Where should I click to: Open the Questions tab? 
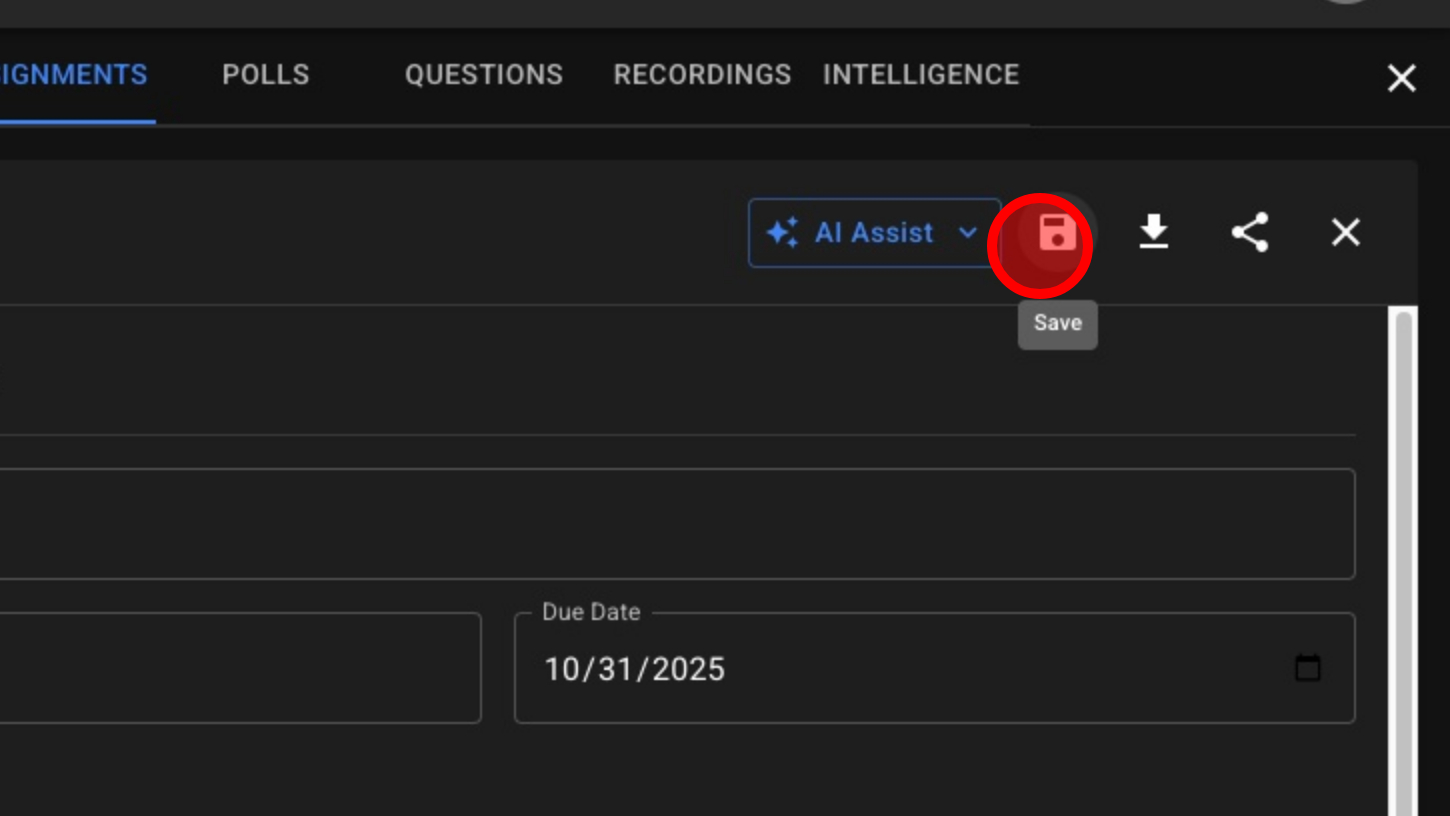point(483,75)
